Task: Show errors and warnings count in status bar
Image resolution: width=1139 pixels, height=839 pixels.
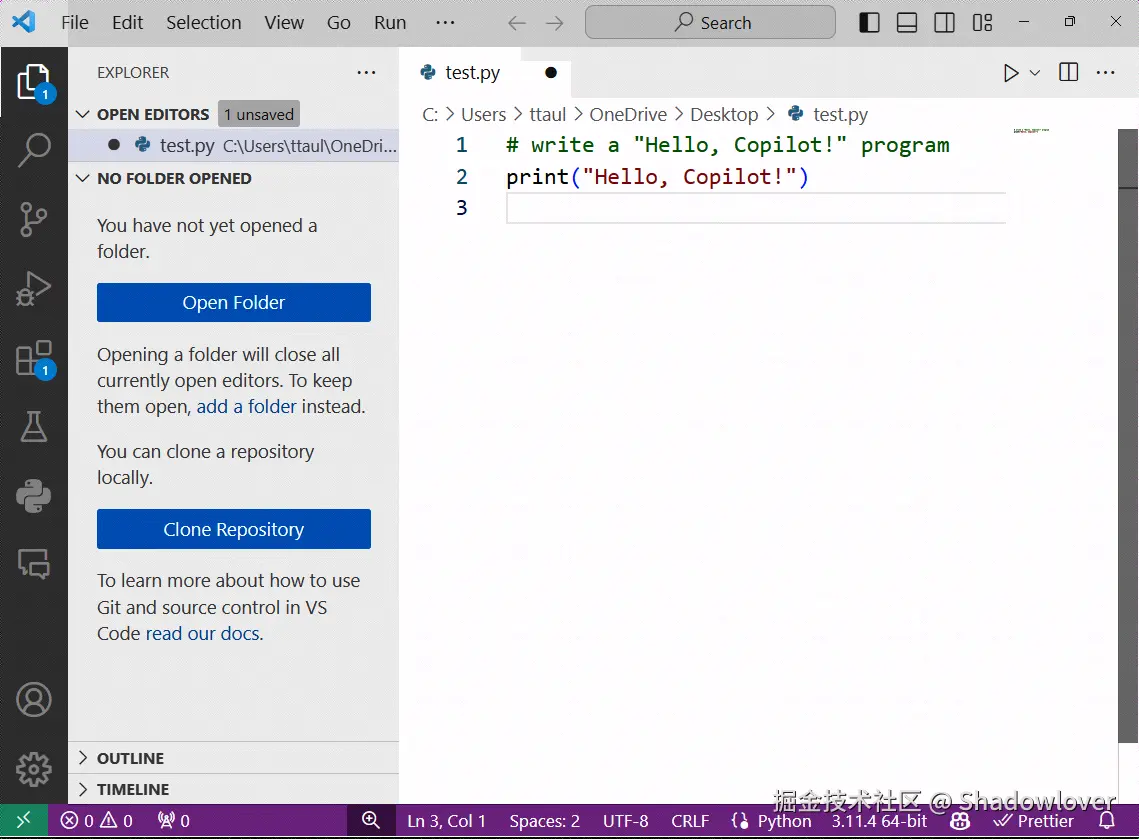Action: point(97,821)
